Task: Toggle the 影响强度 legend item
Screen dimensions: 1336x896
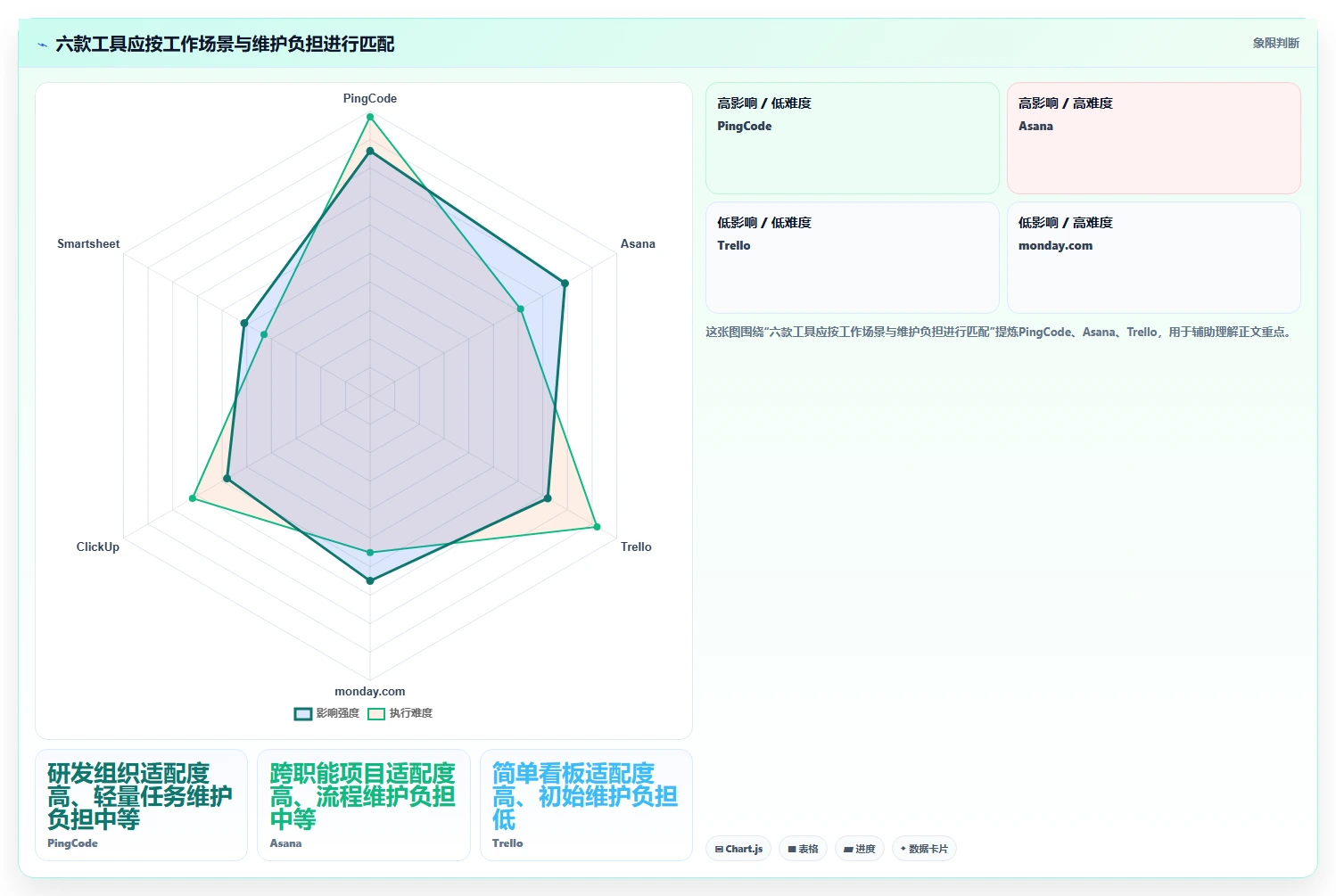Action: coord(327,713)
